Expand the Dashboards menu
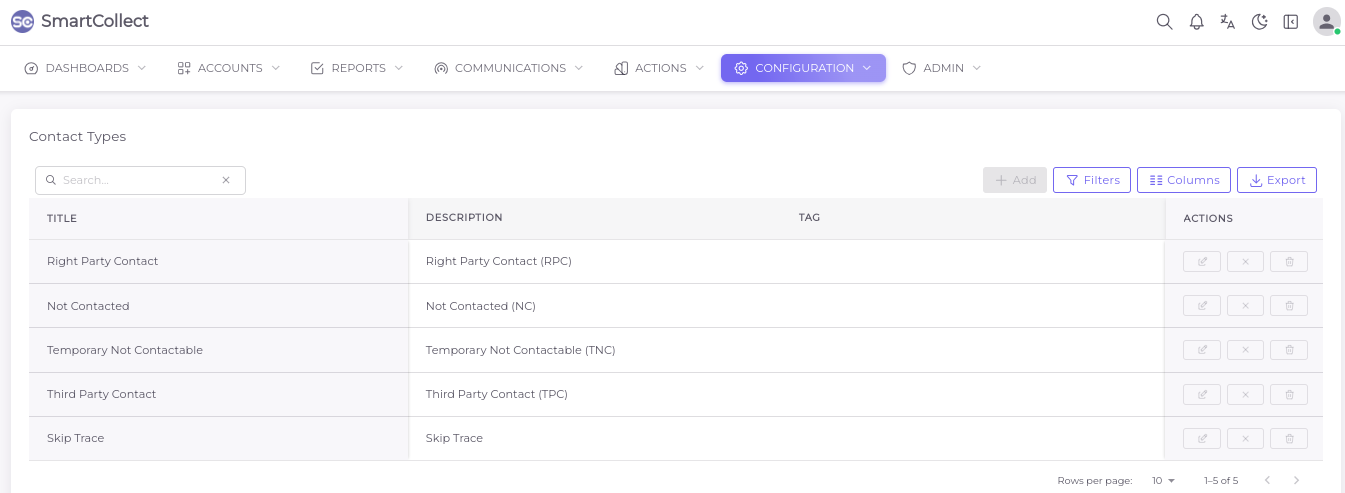This screenshot has height=493, width=1345. (85, 68)
